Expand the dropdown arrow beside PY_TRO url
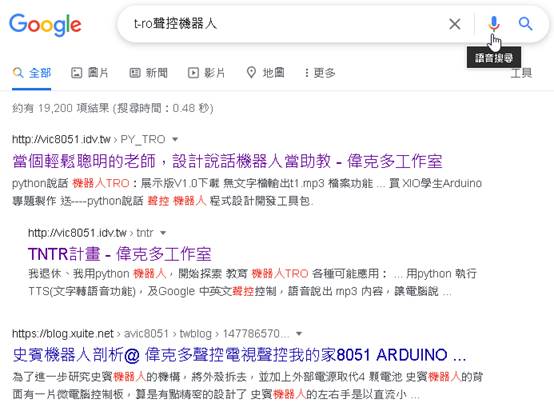This screenshot has width=554, height=411. 175,139
